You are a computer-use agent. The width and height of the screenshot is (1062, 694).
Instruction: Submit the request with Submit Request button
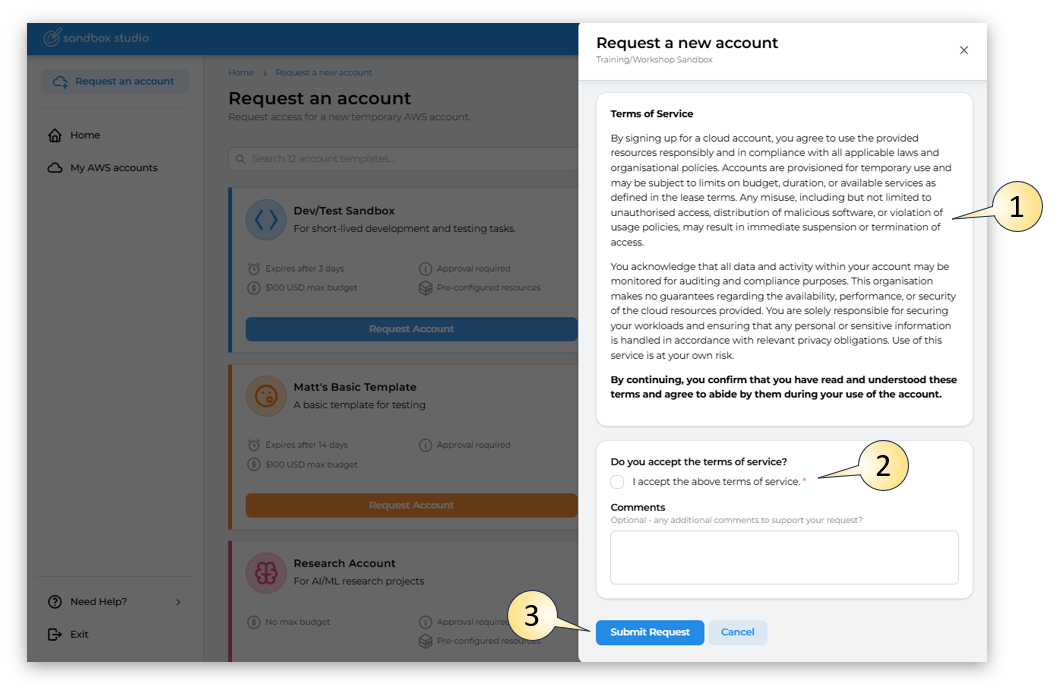click(x=650, y=632)
